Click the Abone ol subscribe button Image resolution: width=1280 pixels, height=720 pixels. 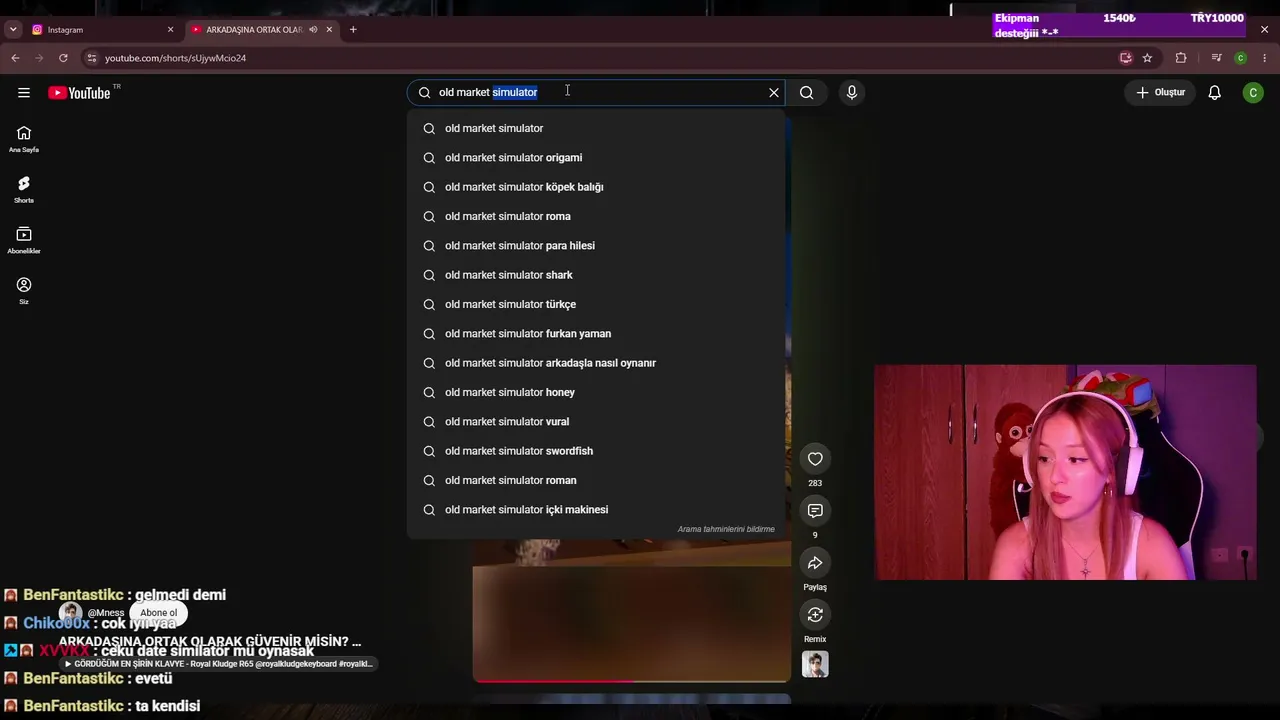pos(158,613)
